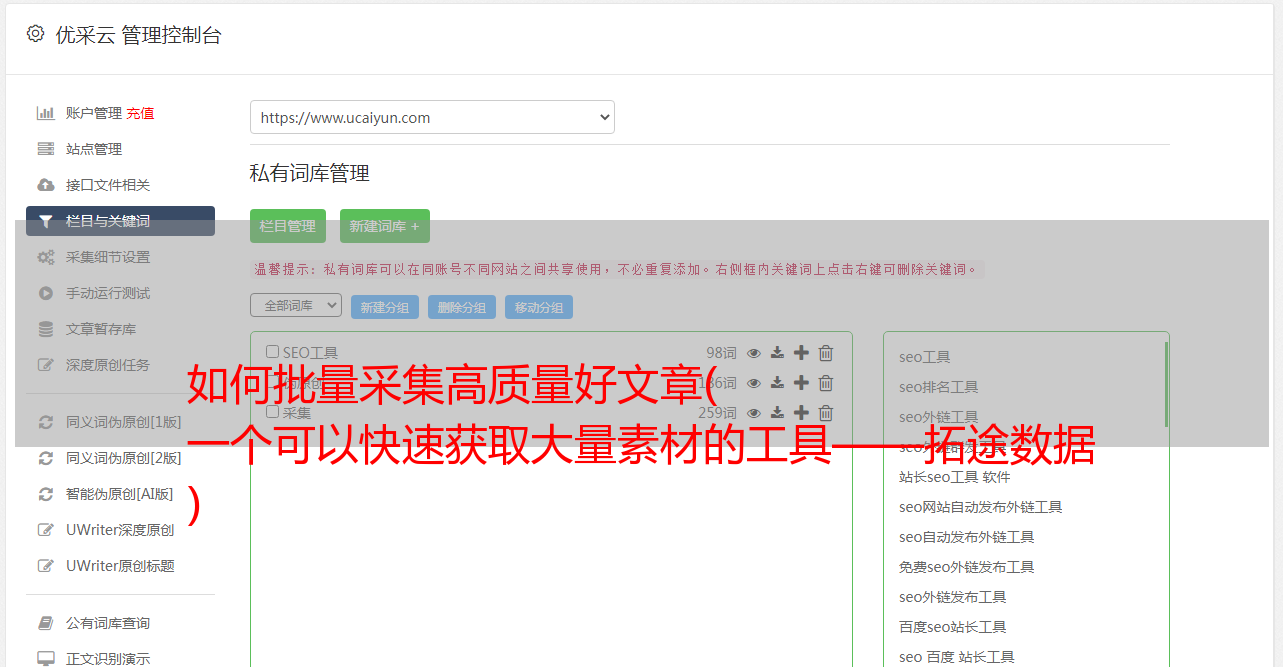This screenshot has width=1283, height=667.
Task: Select keyword "seo 百度 站长工具"
Action: [956, 657]
